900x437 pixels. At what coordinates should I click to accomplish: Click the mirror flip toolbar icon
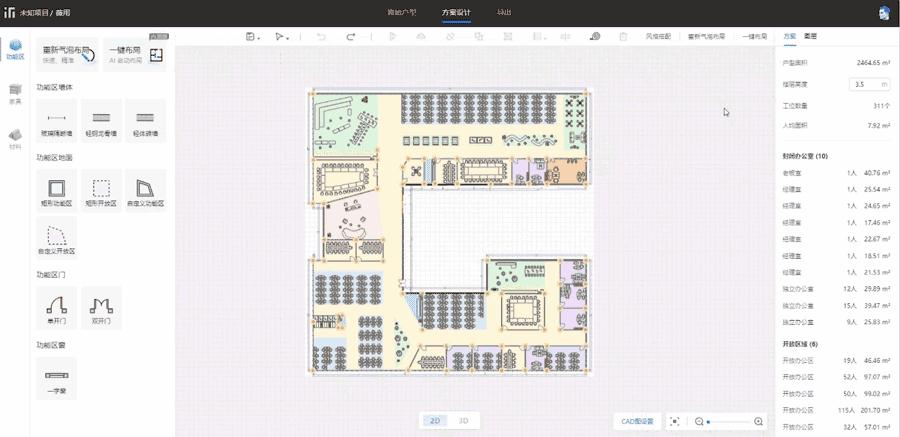(x=565, y=36)
